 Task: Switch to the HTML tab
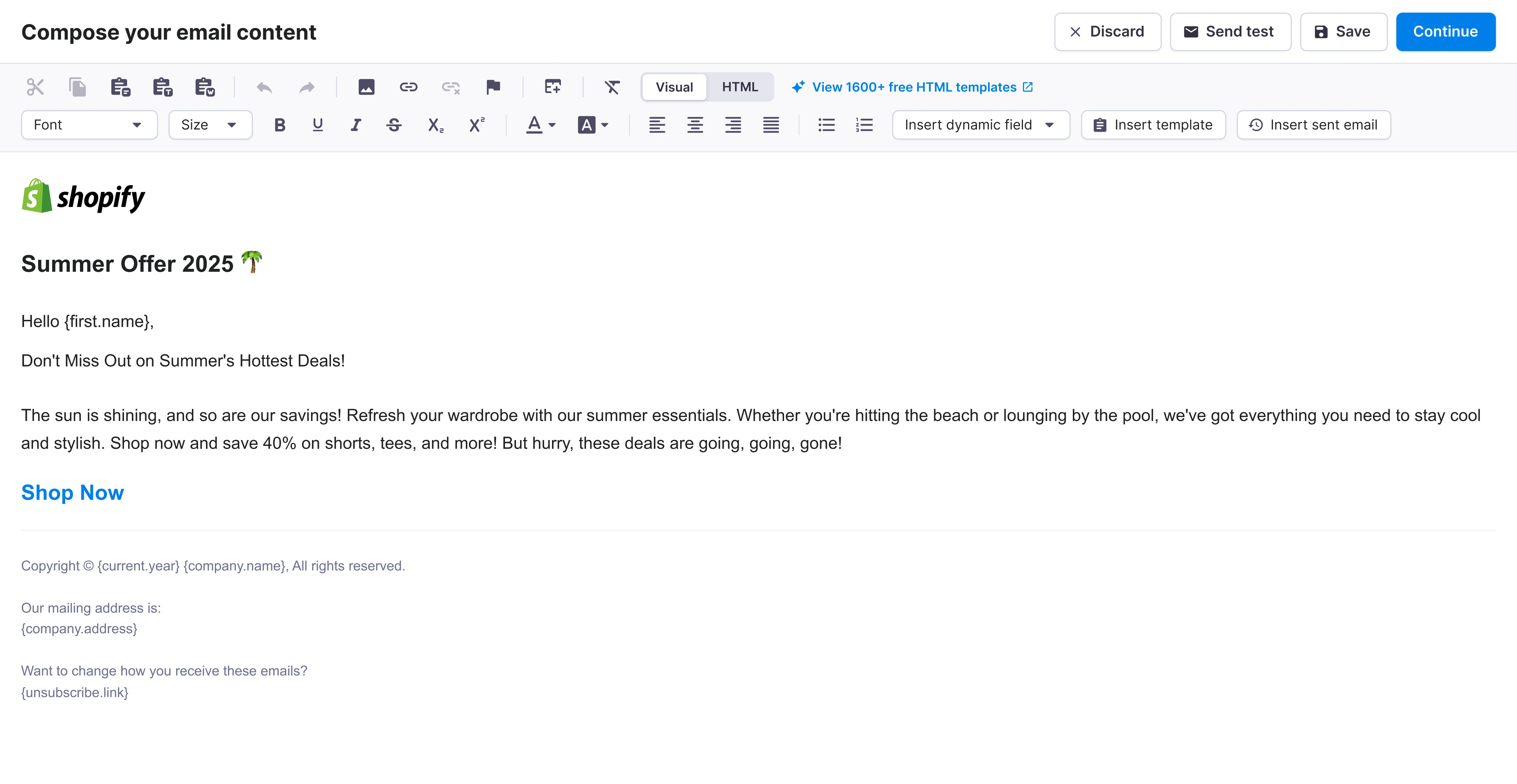click(x=740, y=87)
